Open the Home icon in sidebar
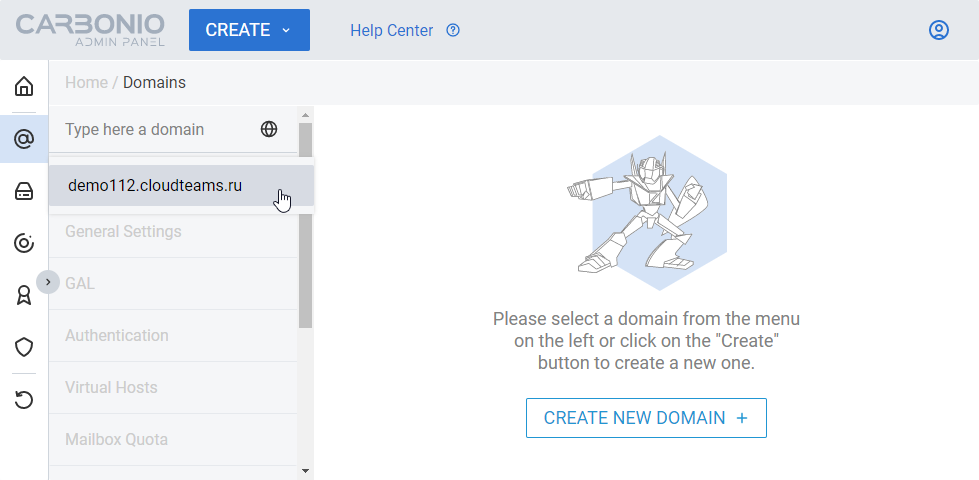The image size is (979, 480). point(24,86)
